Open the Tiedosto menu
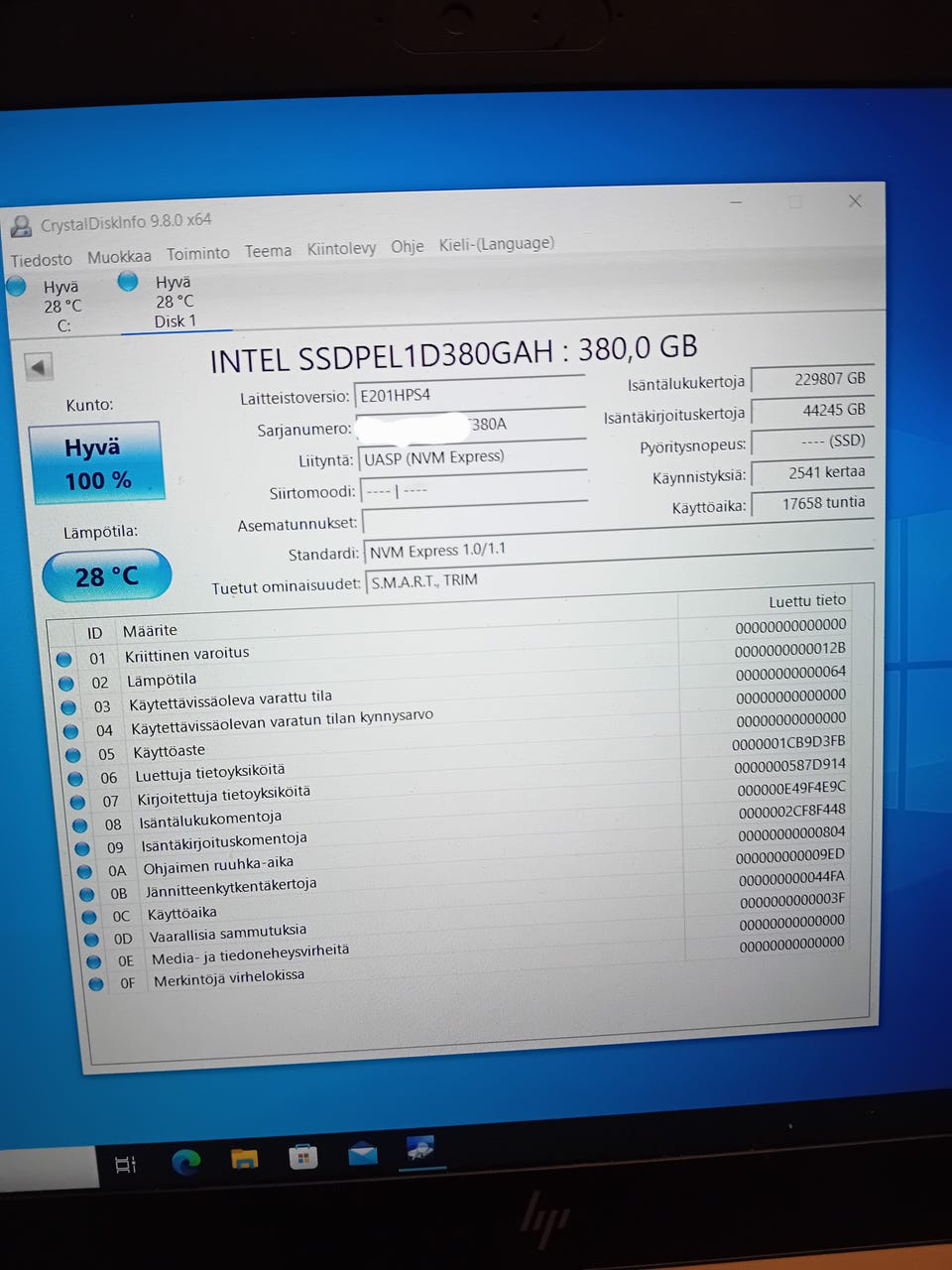The image size is (952, 1270). 42,260
